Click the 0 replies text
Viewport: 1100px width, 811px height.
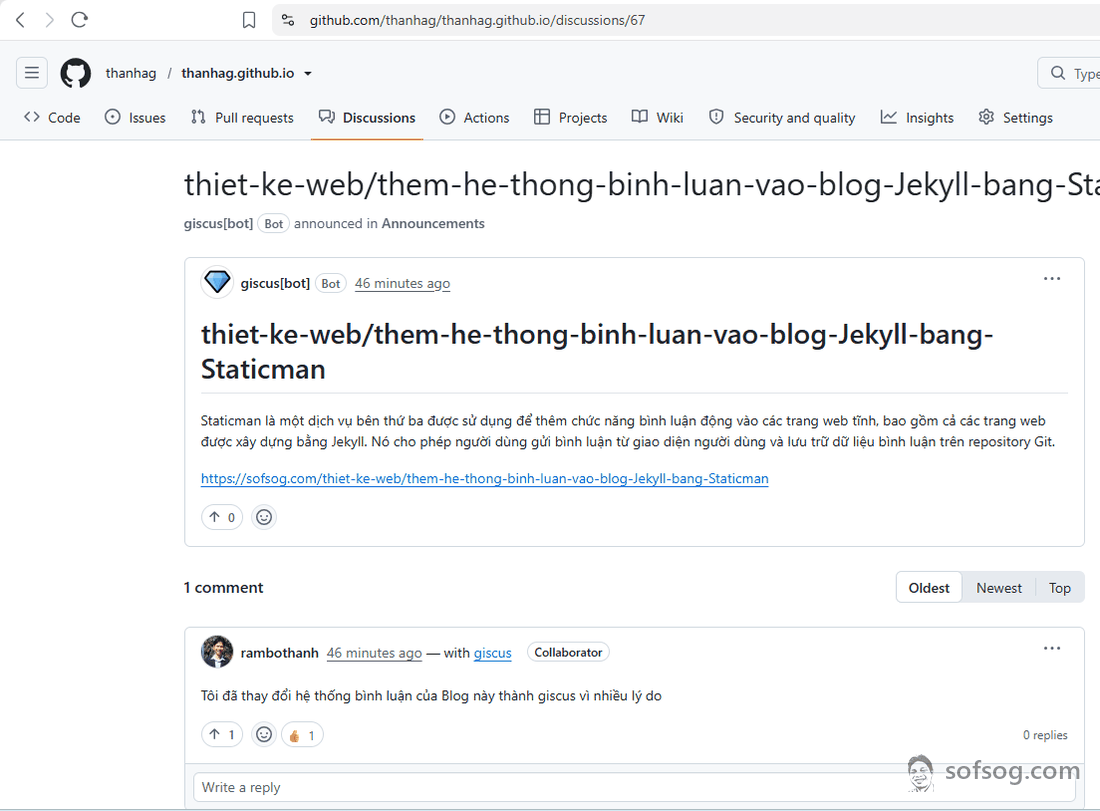coord(1045,735)
